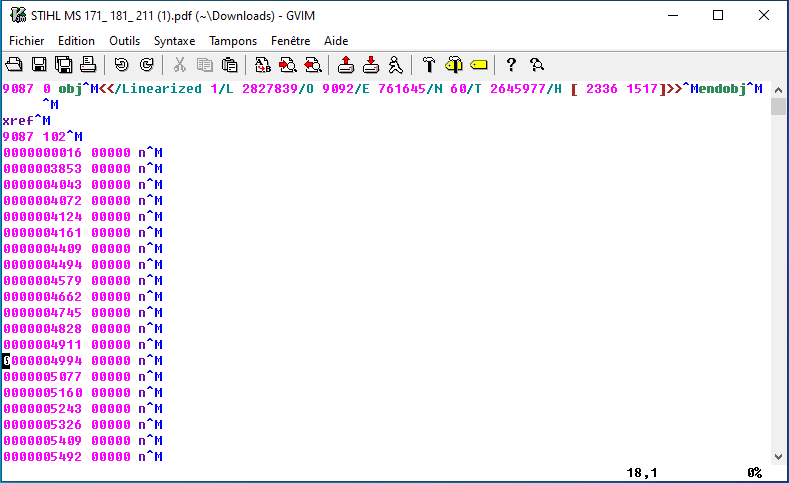This screenshot has width=789, height=483.
Task: Print the buffer using printer icon
Action: click(88, 65)
